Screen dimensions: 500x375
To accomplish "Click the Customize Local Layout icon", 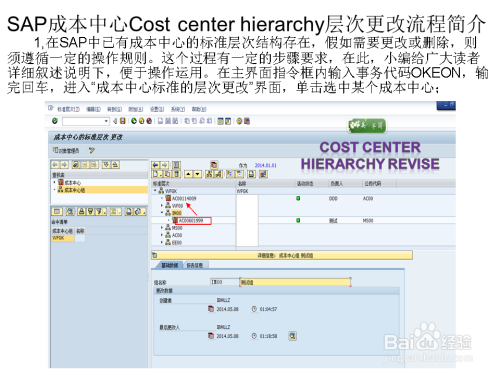I will point(247,121).
